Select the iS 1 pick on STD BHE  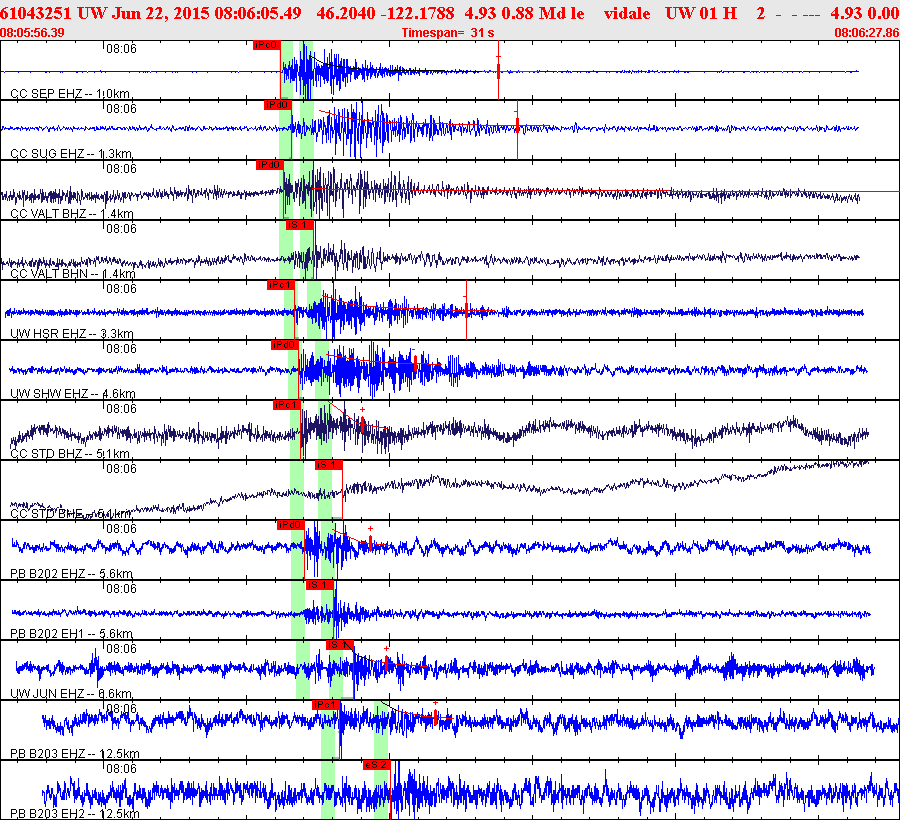pos(329,465)
